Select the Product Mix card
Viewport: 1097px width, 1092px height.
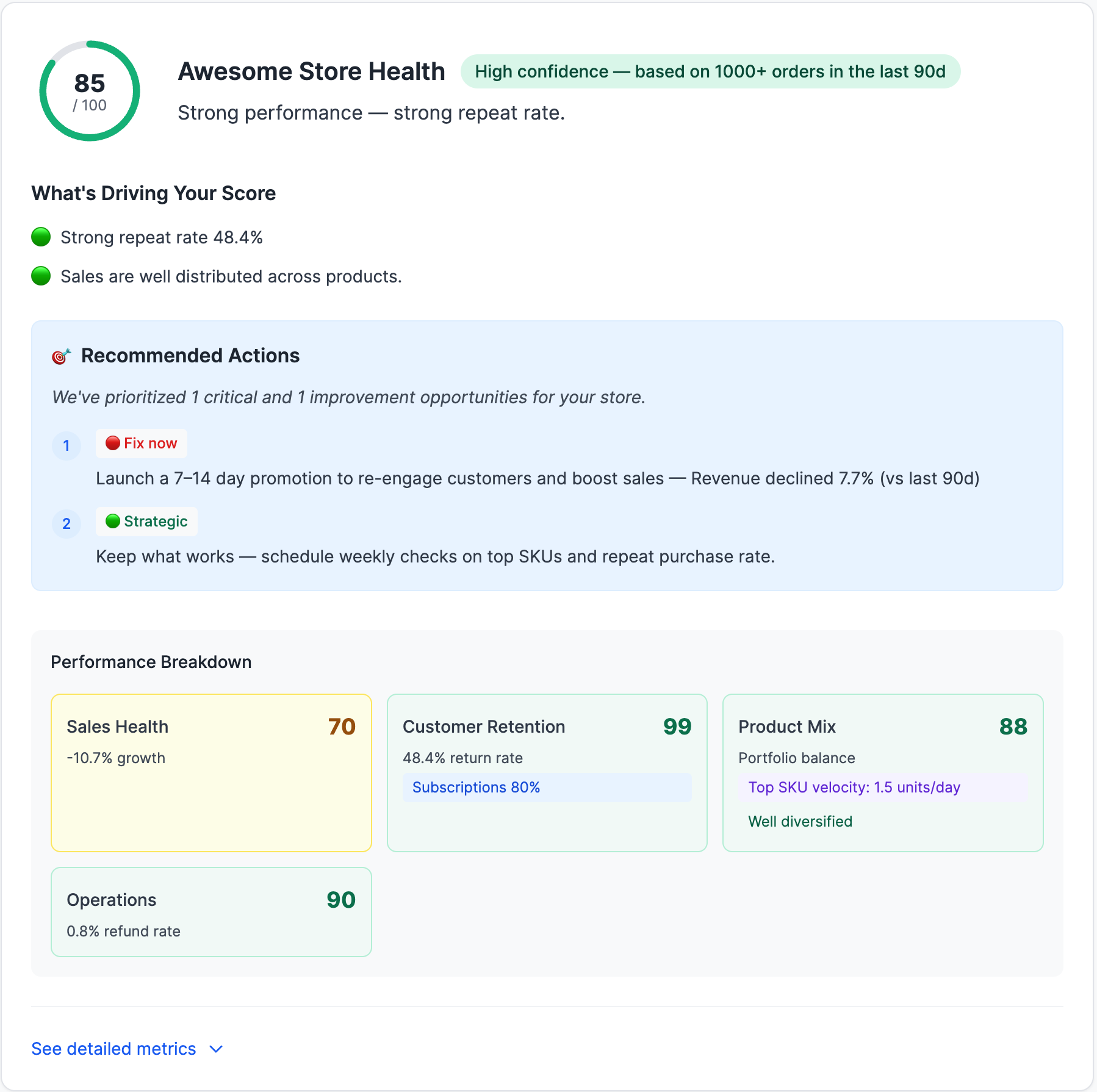[x=882, y=772]
